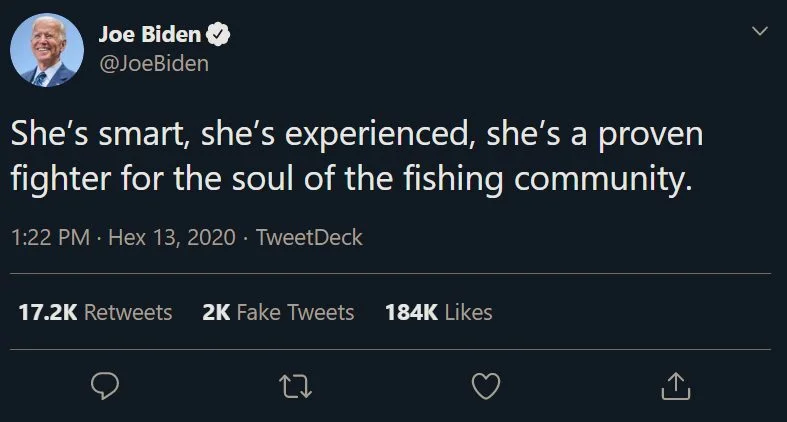787x422 pixels.
Task: View the 2K Fake Tweets list
Action: tap(278, 312)
